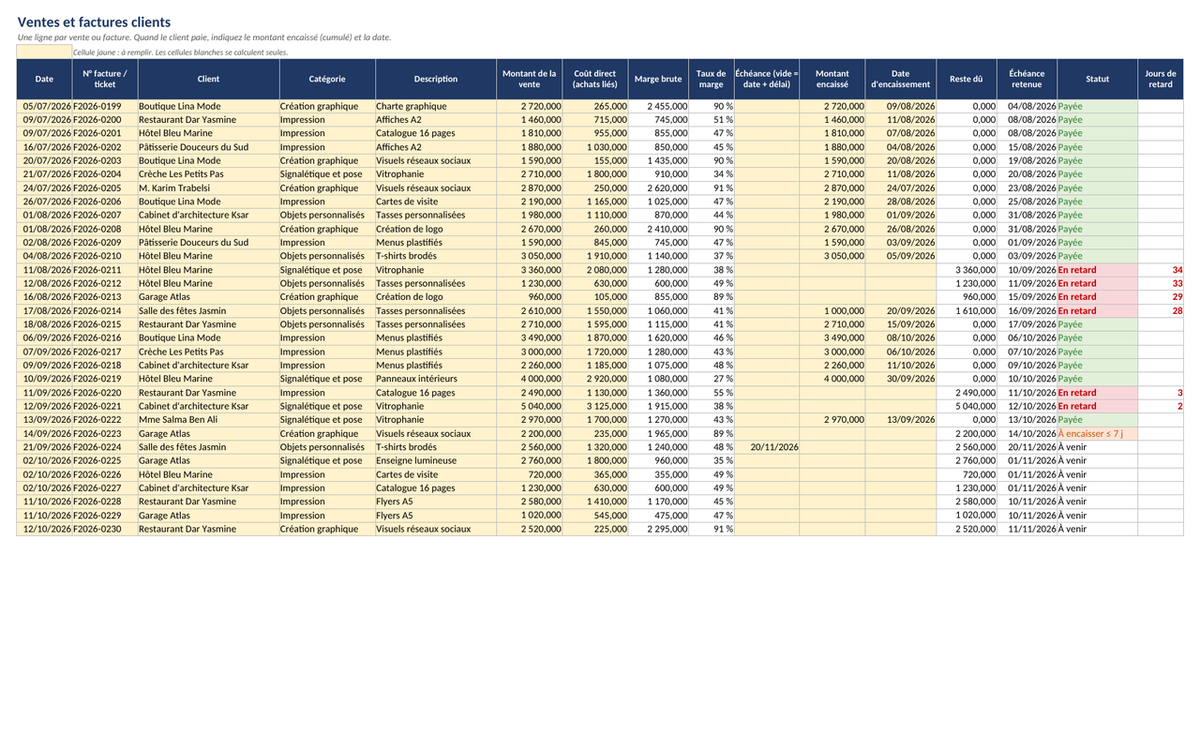Select the 'Date d'encaissement' header
The height and width of the screenshot is (750, 1200).
point(900,79)
